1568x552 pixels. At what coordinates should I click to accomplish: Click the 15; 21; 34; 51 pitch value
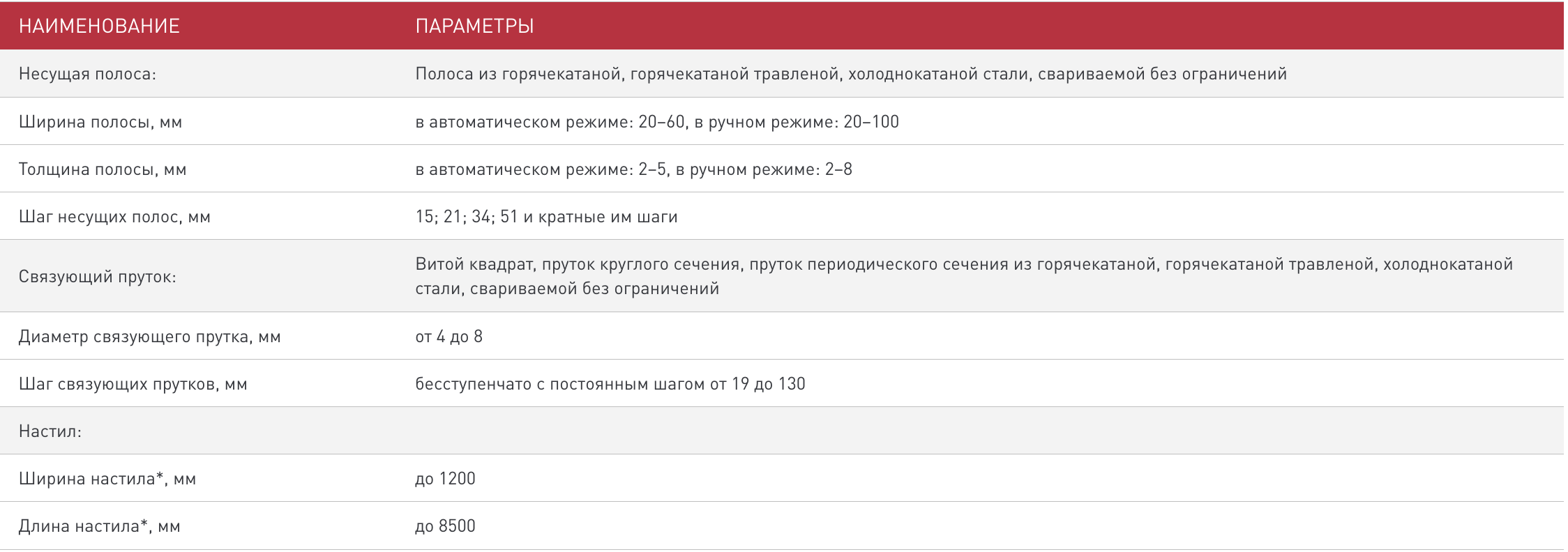546,217
